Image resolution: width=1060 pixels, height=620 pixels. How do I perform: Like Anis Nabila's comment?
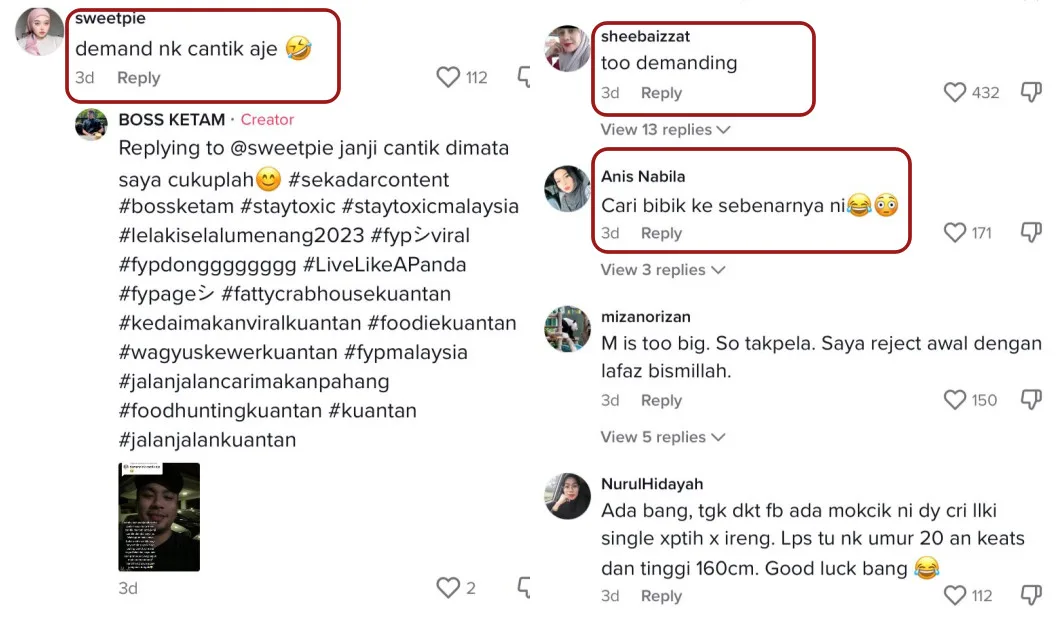pos(955,233)
